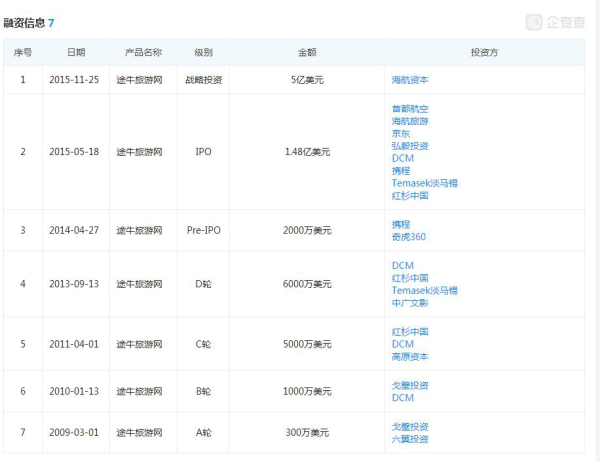600x462 pixels.
Task: Click the 战略投资 level cell
Action: pos(204,80)
